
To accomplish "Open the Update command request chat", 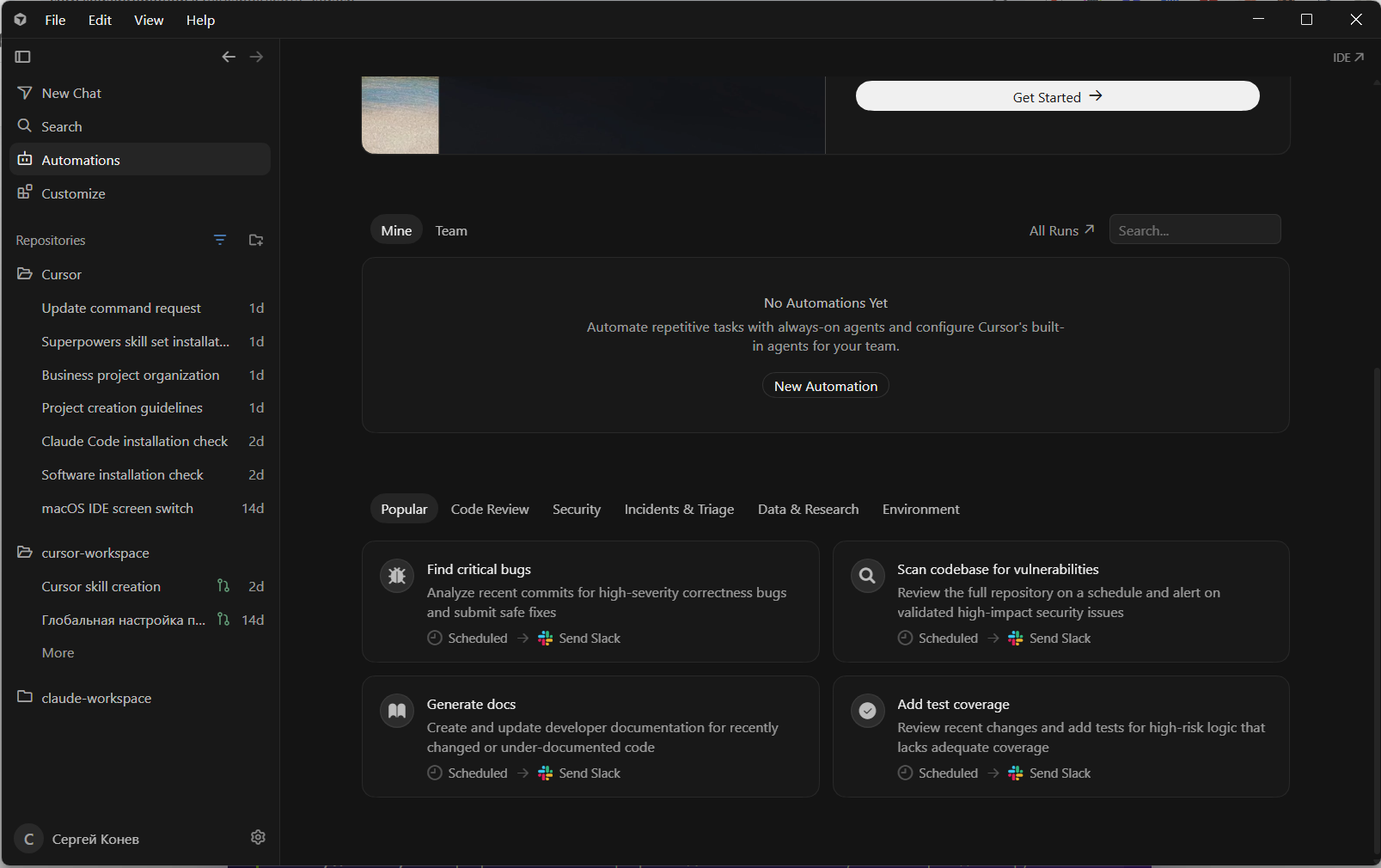I will (140, 308).
